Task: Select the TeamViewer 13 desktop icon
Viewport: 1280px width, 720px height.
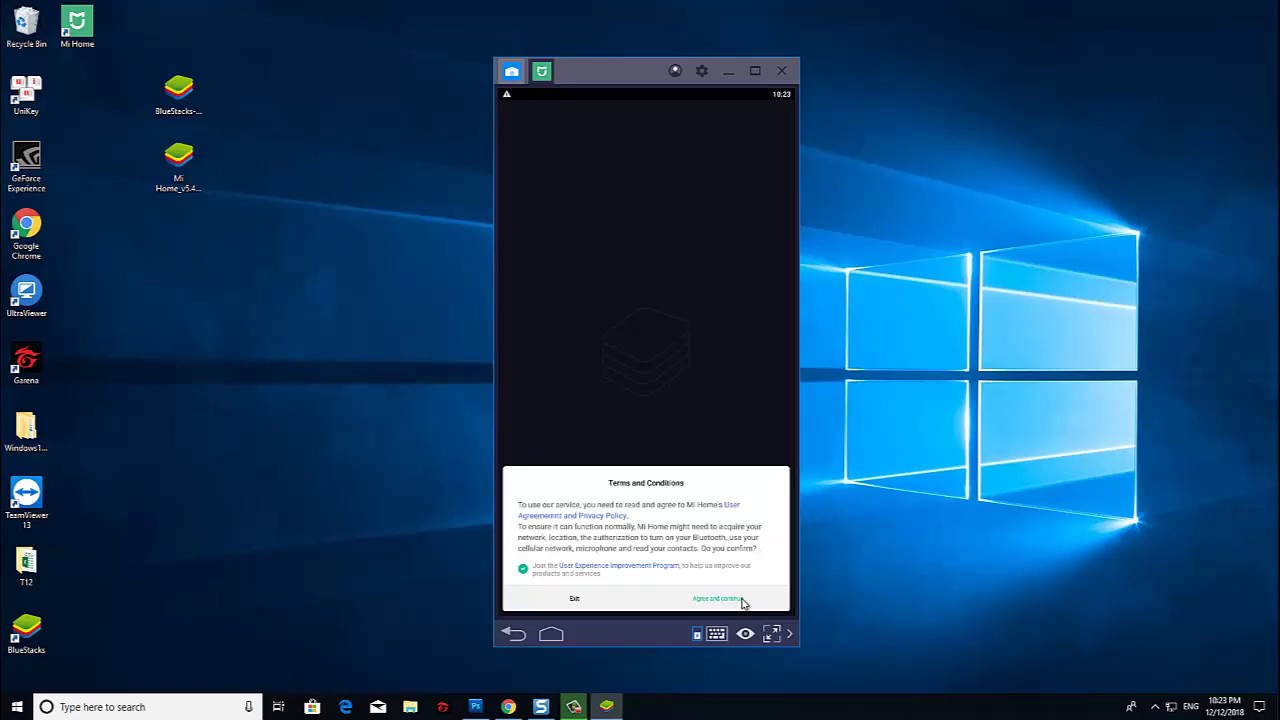Action: click(x=26, y=503)
